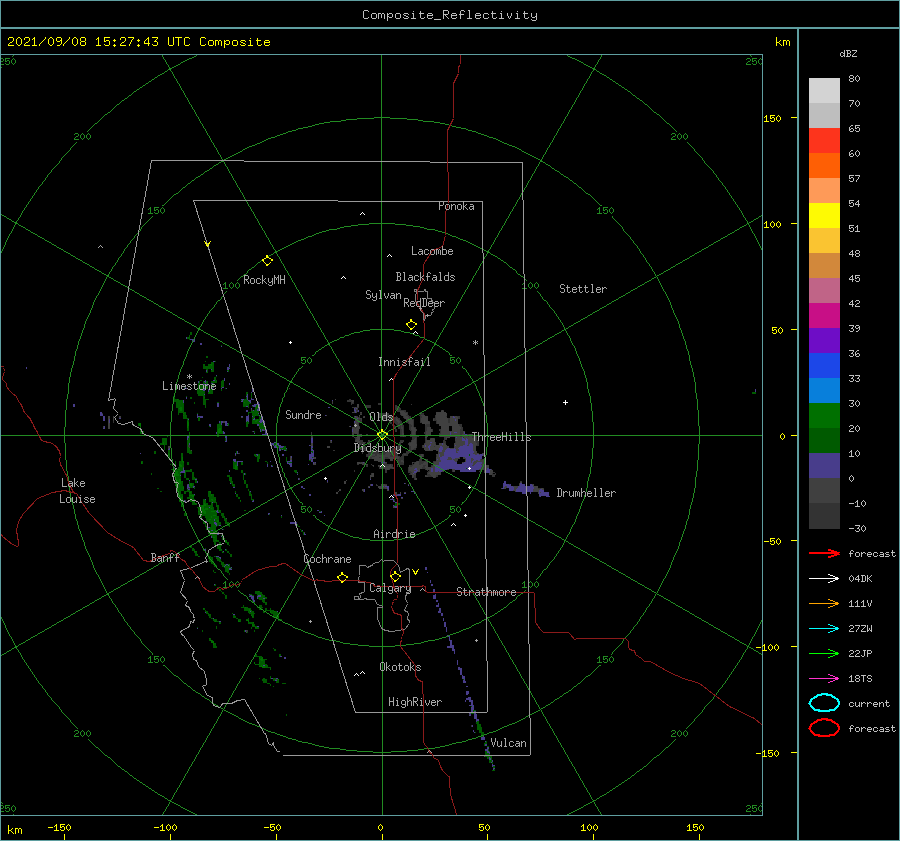Image resolution: width=900 pixels, height=841 pixels.
Task: Click the green 22JP arrow icon
Action: click(x=824, y=653)
